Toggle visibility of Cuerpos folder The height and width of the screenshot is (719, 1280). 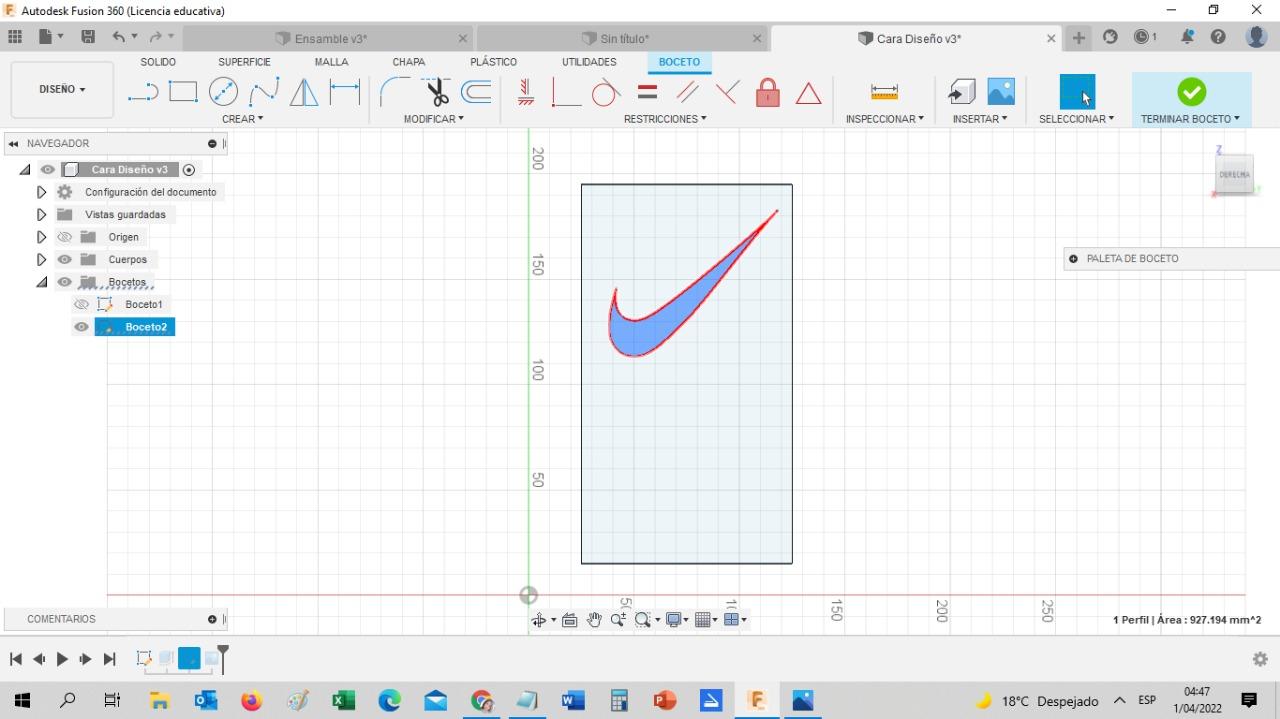(x=65, y=260)
